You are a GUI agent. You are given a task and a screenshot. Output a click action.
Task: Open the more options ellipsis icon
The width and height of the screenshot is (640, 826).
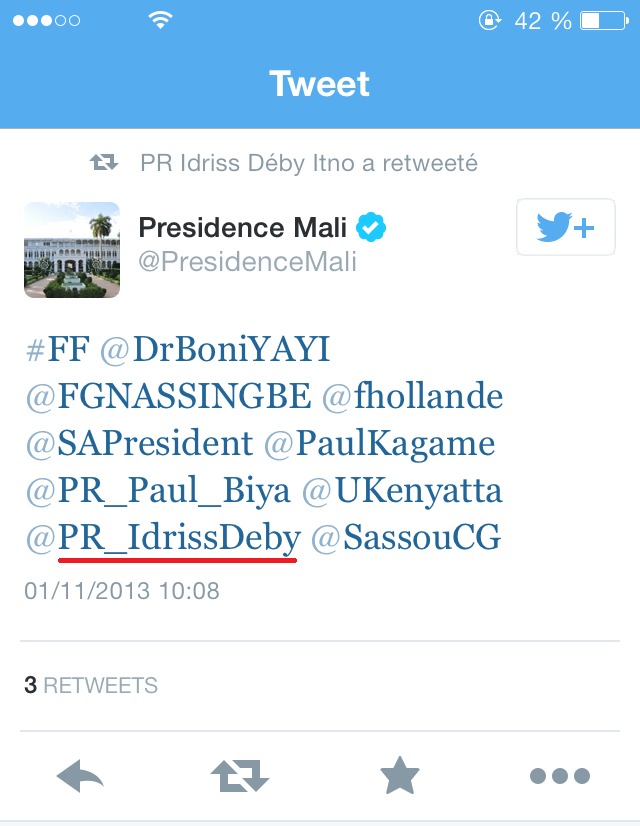559,775
